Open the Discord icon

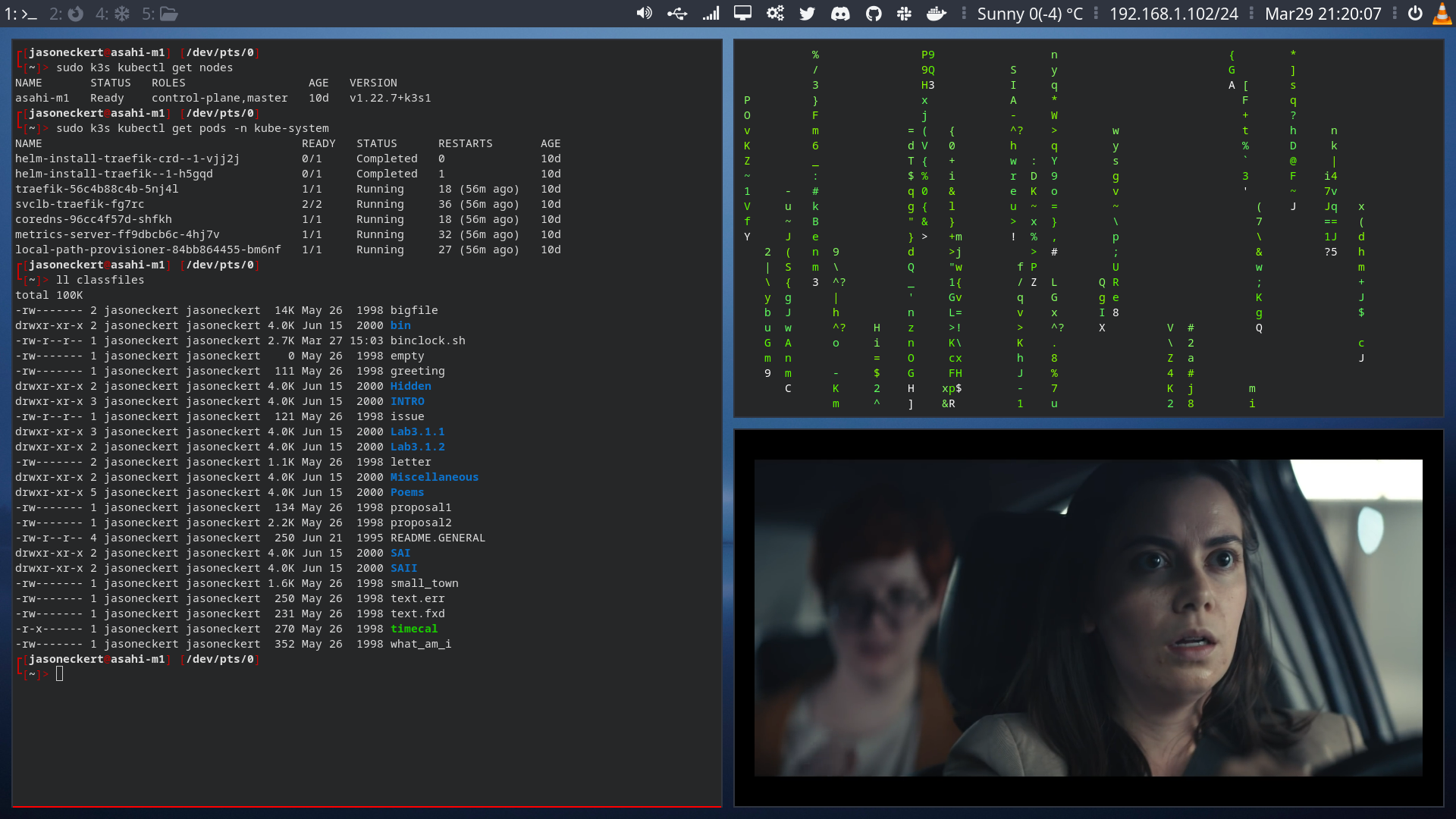pyautogui.click(x=840, y=14)
